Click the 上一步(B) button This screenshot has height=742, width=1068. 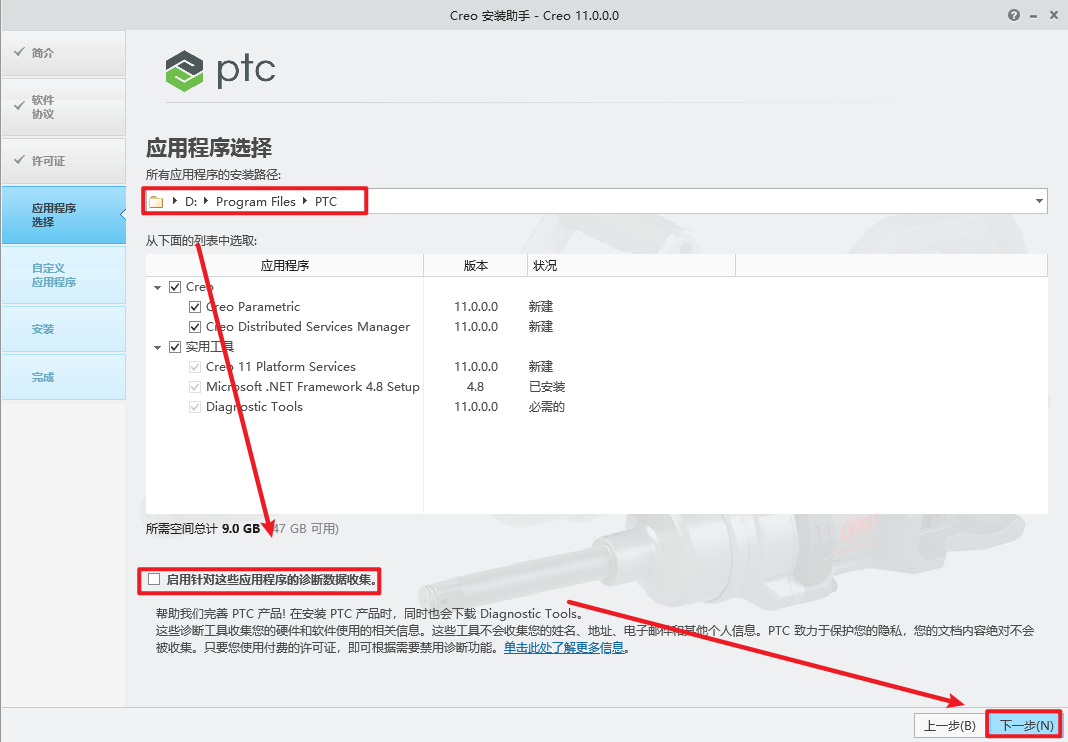(x=949, y=725)
